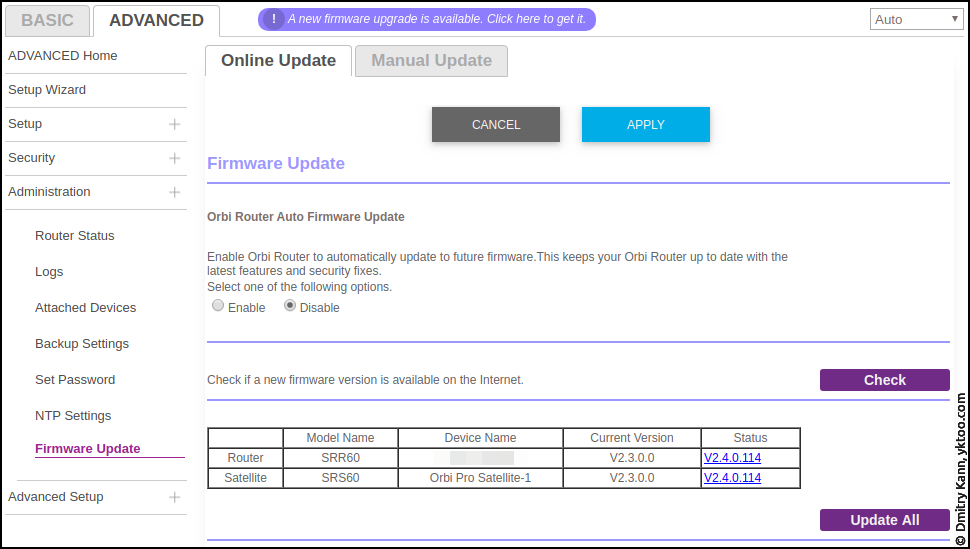Click the Current Version column header
970x549 pixels.
[x=632, y=438]
